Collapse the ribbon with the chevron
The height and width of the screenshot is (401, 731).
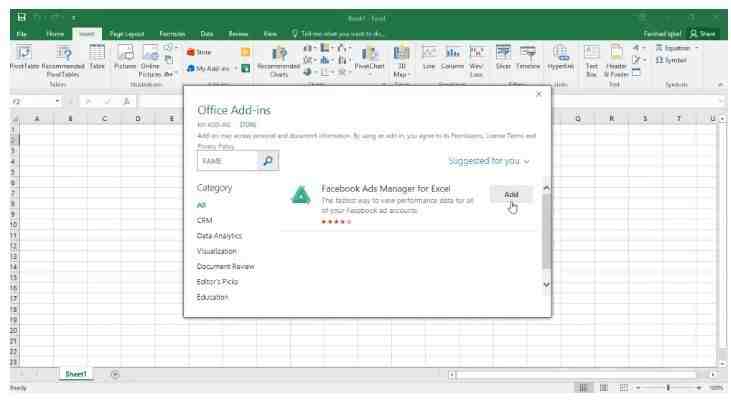720,85
